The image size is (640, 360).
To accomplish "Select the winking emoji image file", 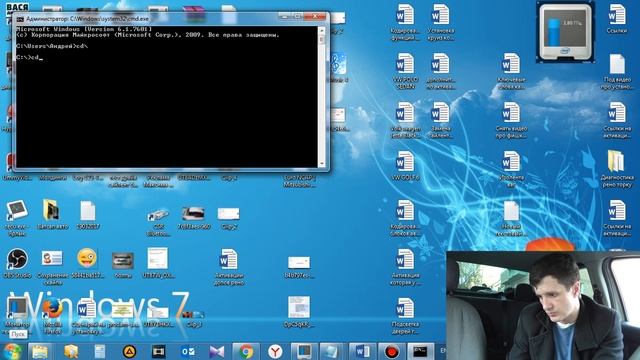I will pos(87,263).
